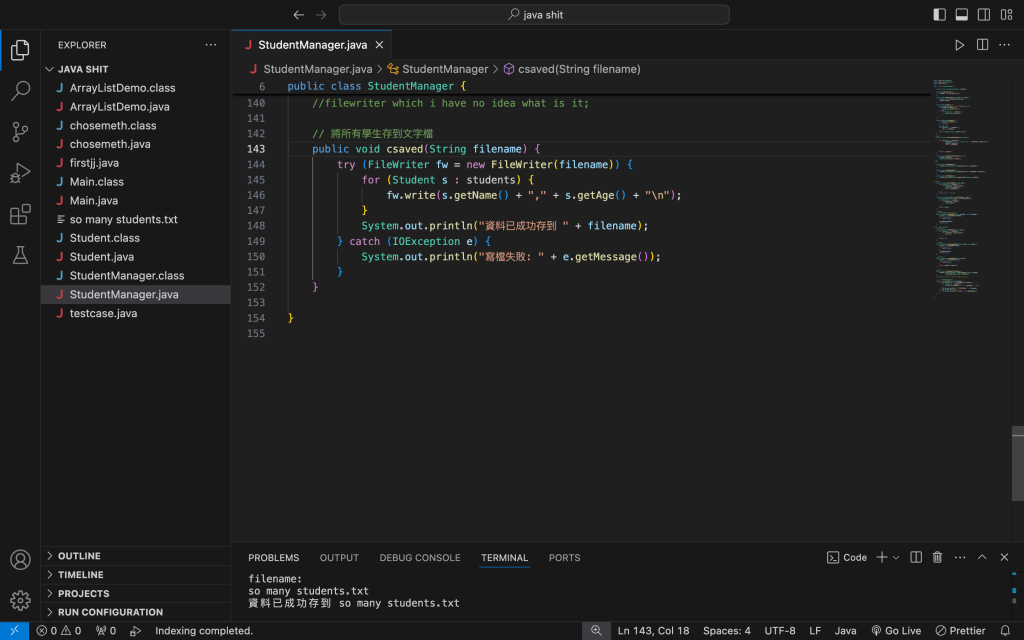Click the java shit search command box
1024x640 pixels.
tap(534, 14)
